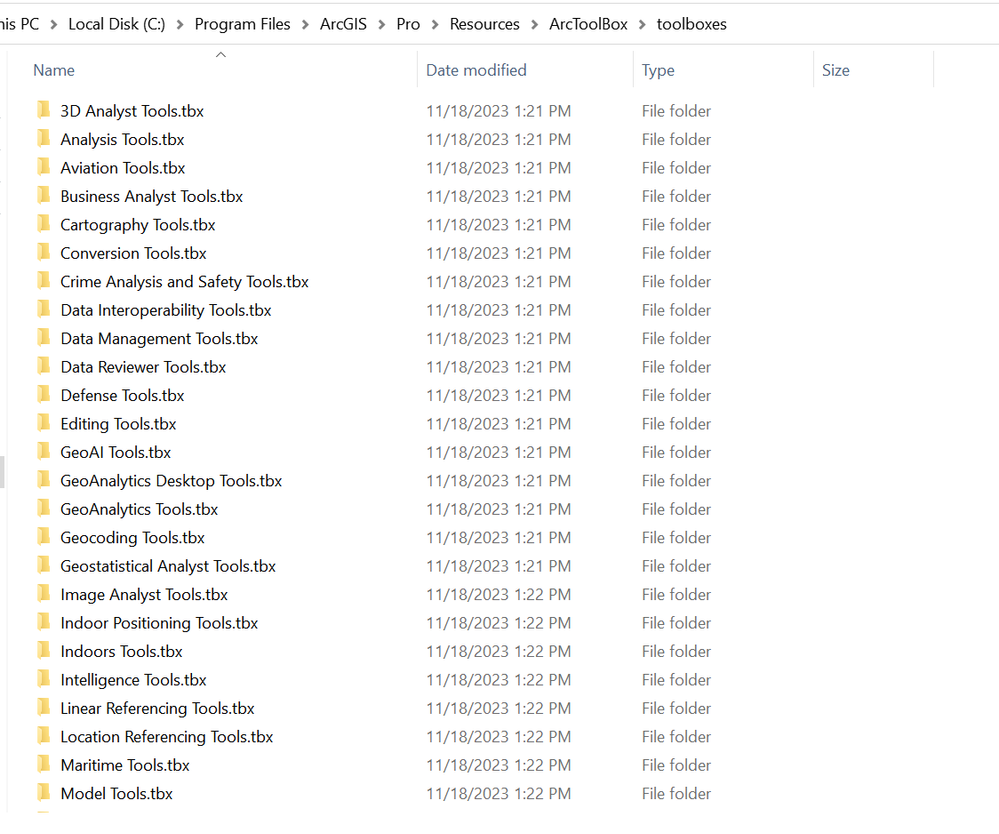The height and width of the screenshot is (834, 999).
Task: Click the Analysis Tools.tbx folder icon
Action: [43, 139]
